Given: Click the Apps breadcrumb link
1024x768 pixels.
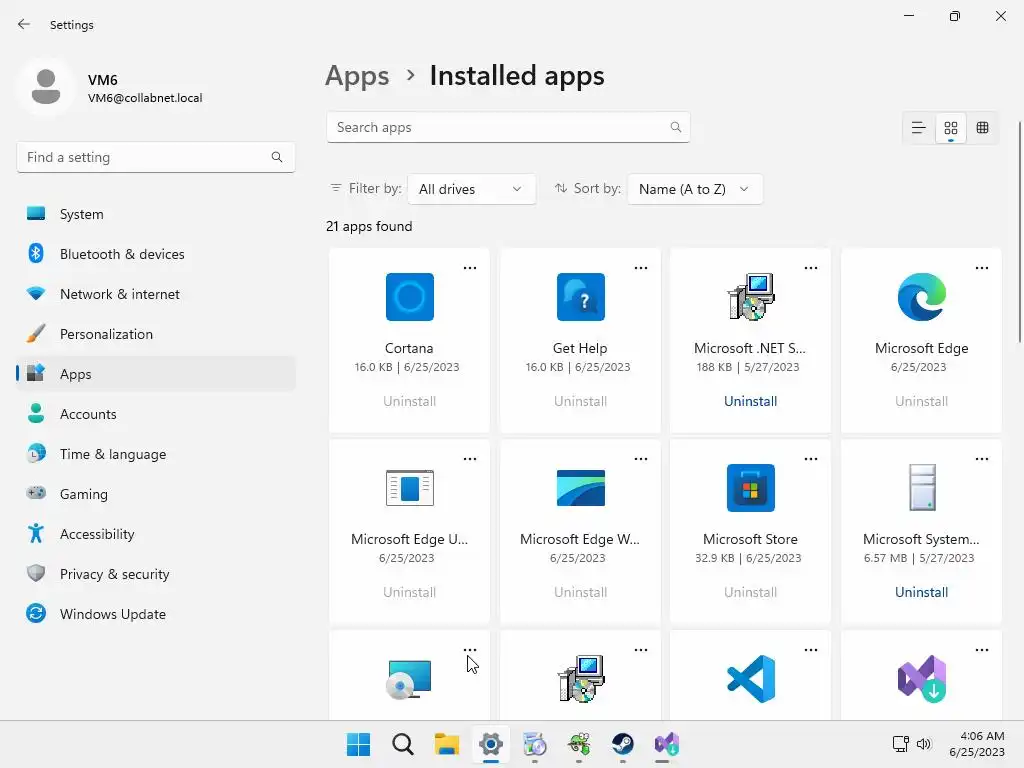Looking at the screenshot, I should tap(357, 76).
